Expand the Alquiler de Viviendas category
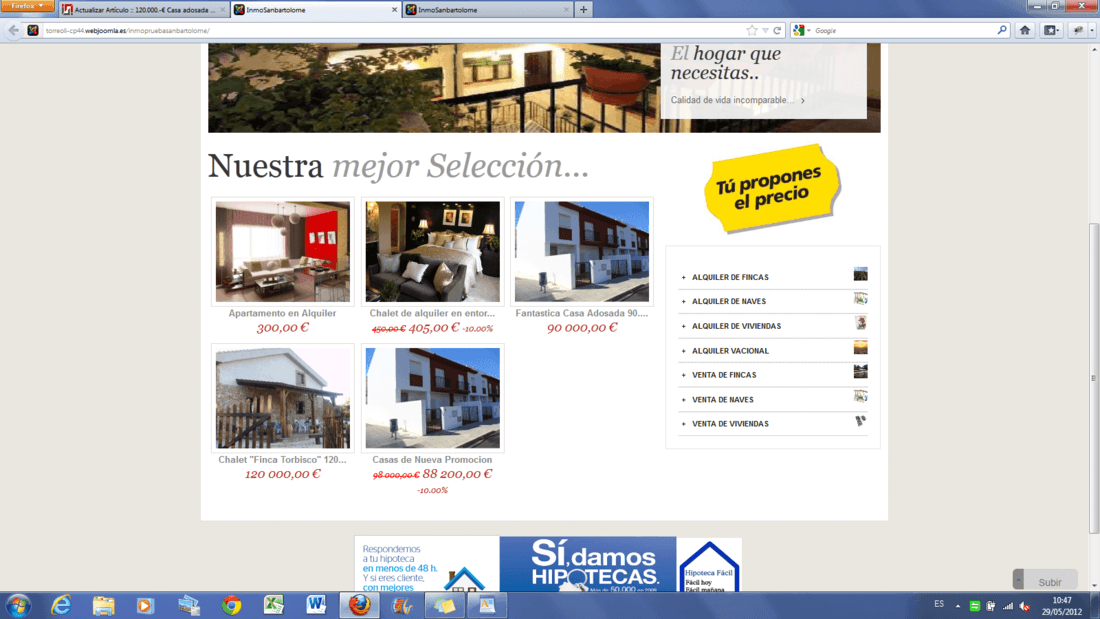Viewport: 1100px width, 619px height. pyautogui.click(x=736, y=326)
